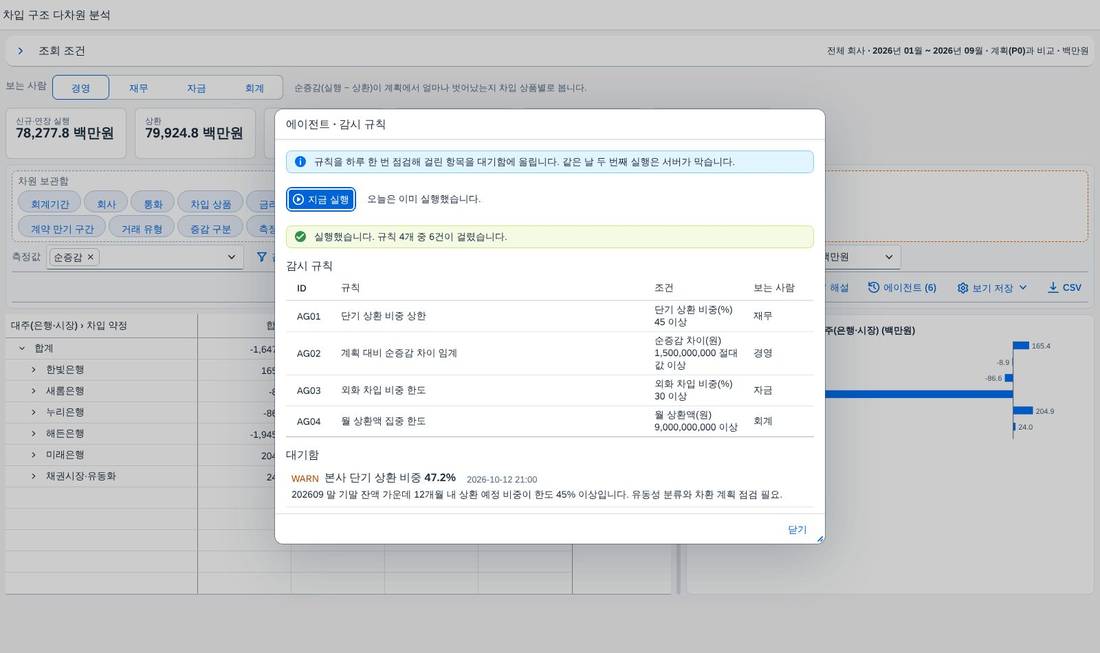Click the 감시 규칙 section heading
The image size is (1100, 653).
click(309, 266)
